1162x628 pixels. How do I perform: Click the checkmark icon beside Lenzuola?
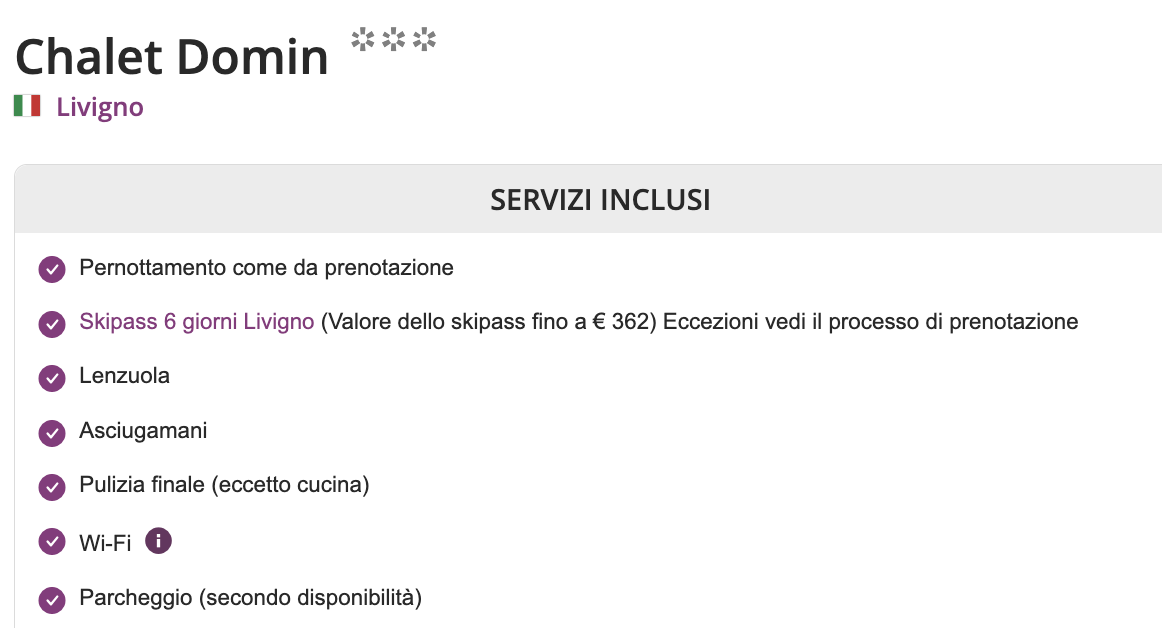[51, 378]
